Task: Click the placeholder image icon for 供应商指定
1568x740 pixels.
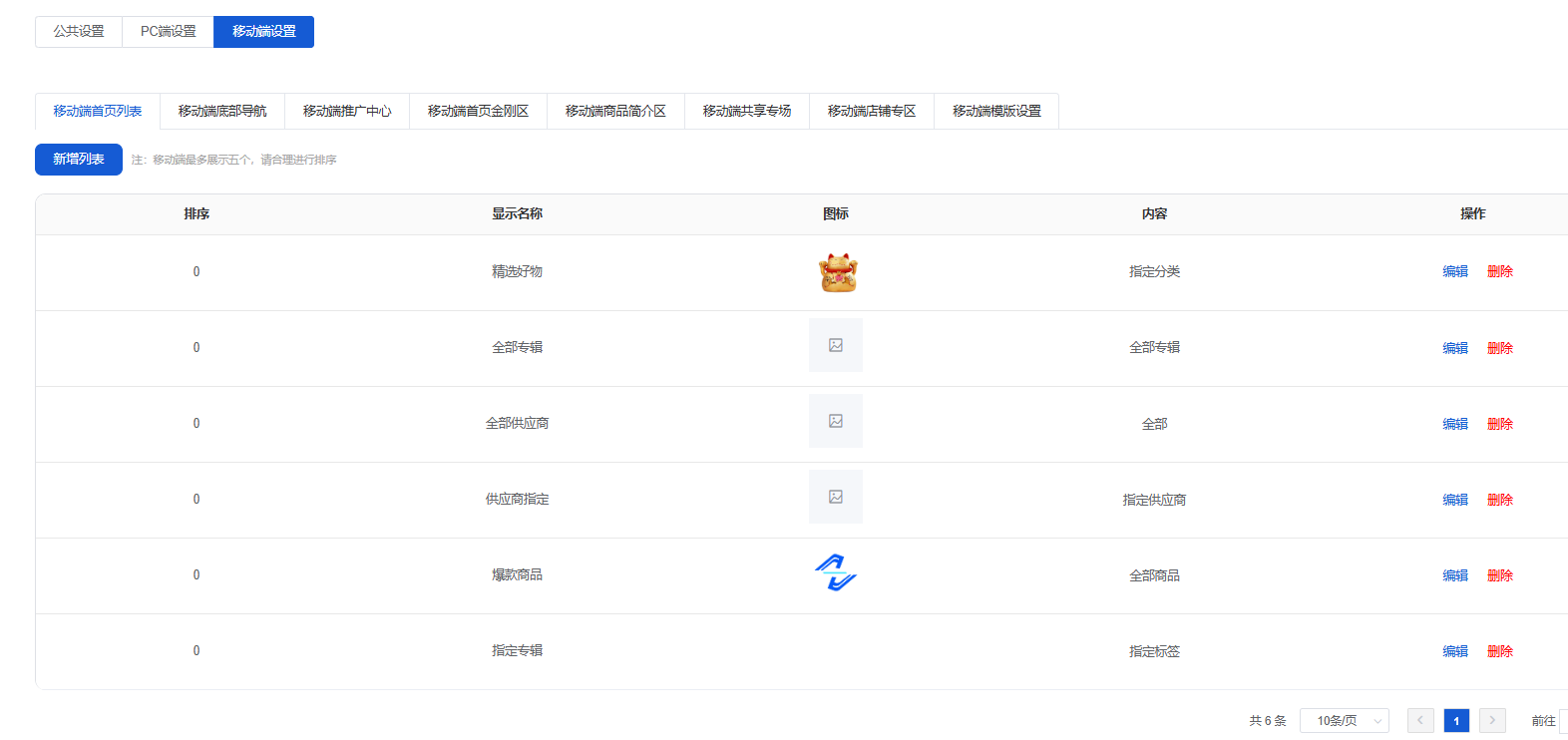Action: tap(836, 497)
